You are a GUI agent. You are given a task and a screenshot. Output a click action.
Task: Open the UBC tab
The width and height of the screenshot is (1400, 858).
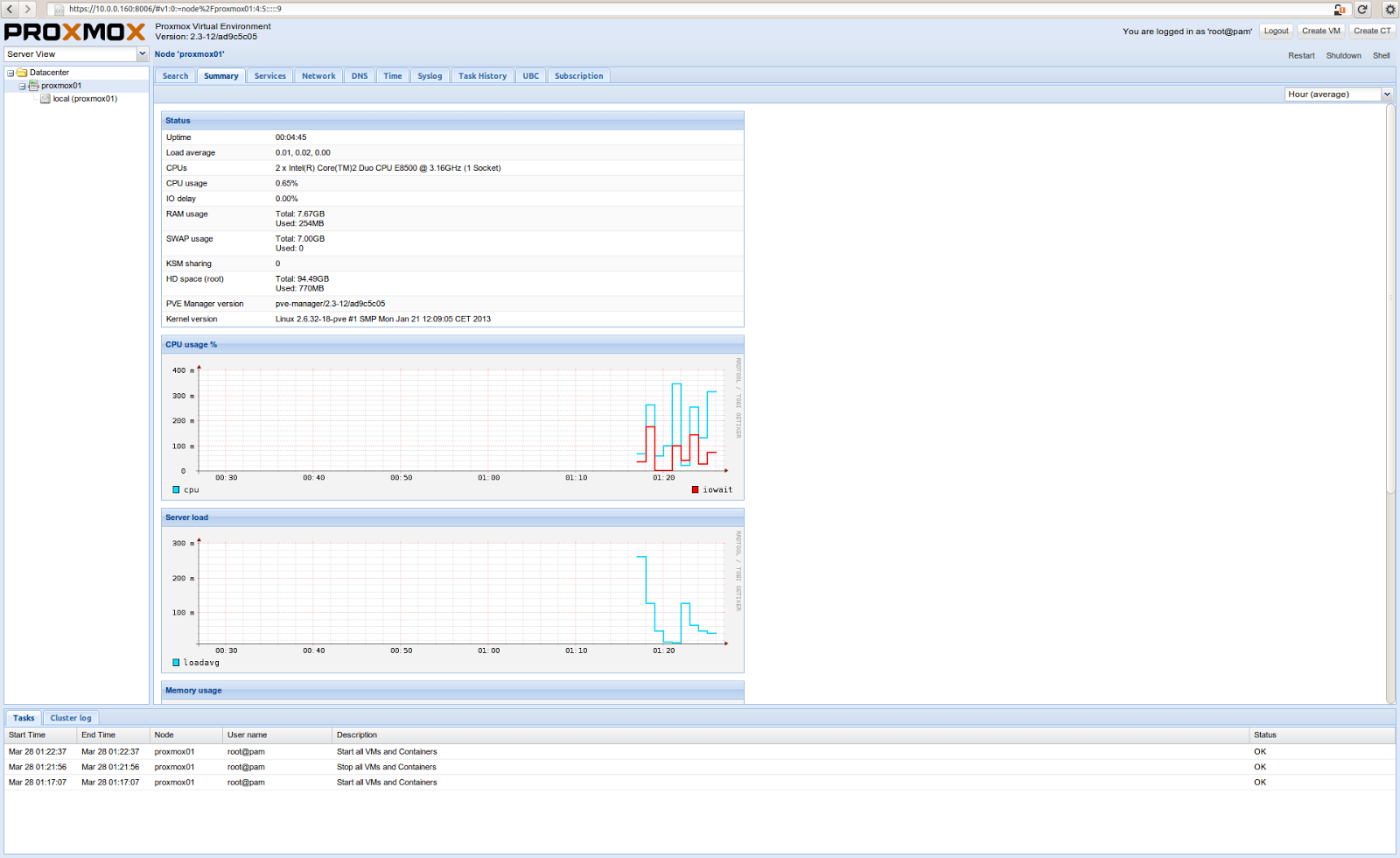531,76
